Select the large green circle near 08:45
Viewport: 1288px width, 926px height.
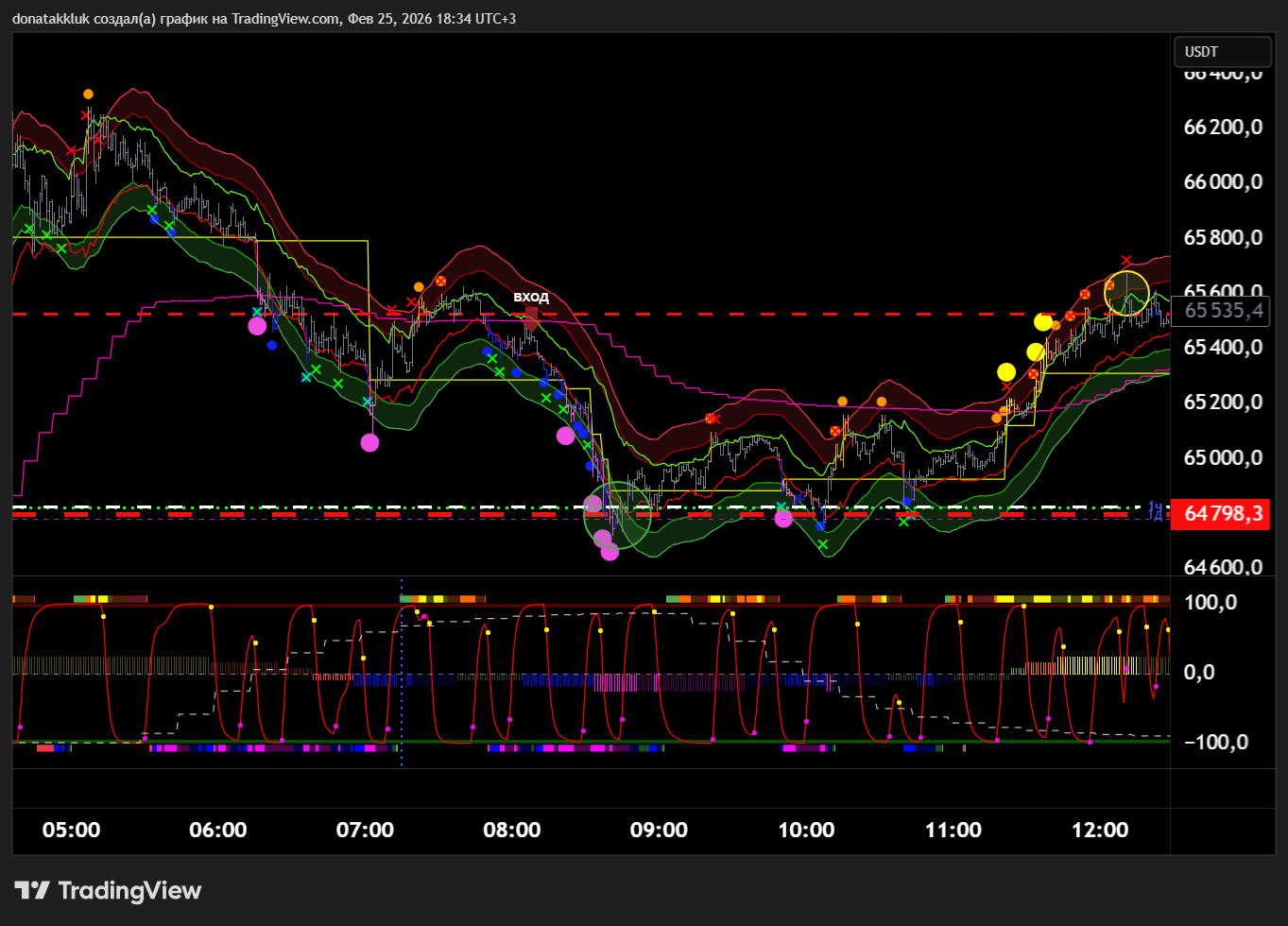click(x=619, y=514)
